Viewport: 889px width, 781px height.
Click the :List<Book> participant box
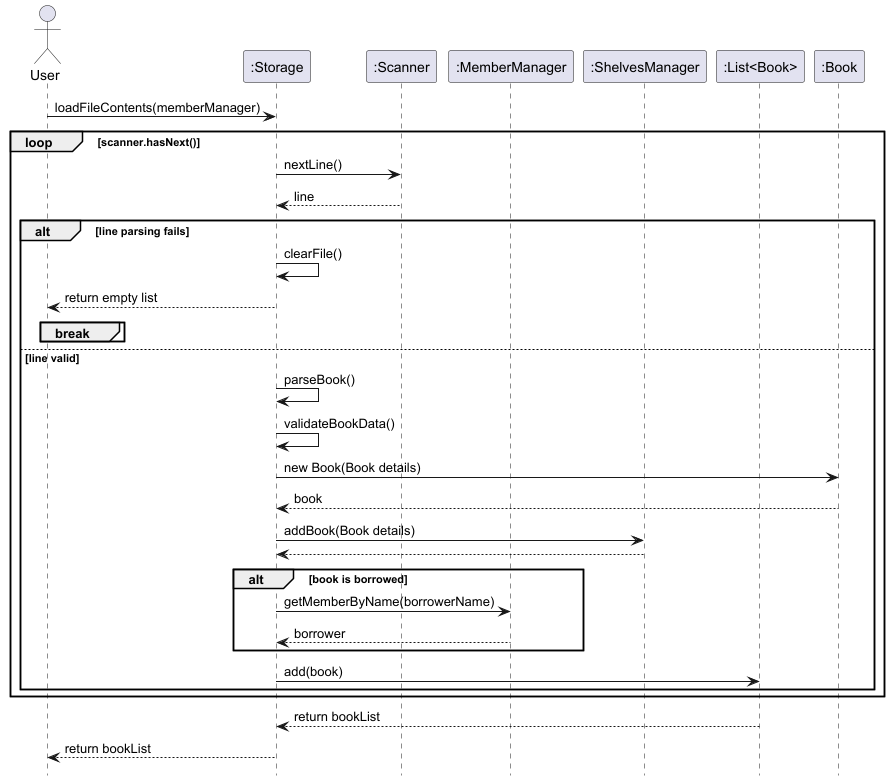click(x=760, y=67)
